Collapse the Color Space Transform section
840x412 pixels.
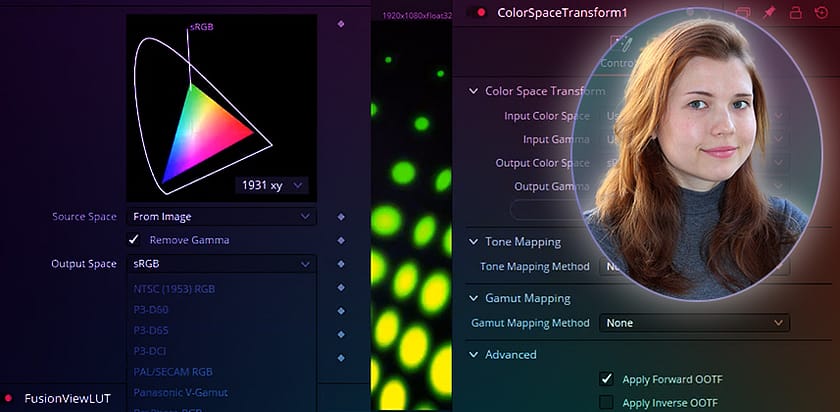(473, 91)
